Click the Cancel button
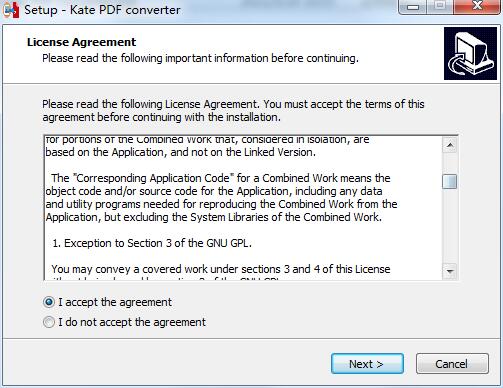 point(452,364)
